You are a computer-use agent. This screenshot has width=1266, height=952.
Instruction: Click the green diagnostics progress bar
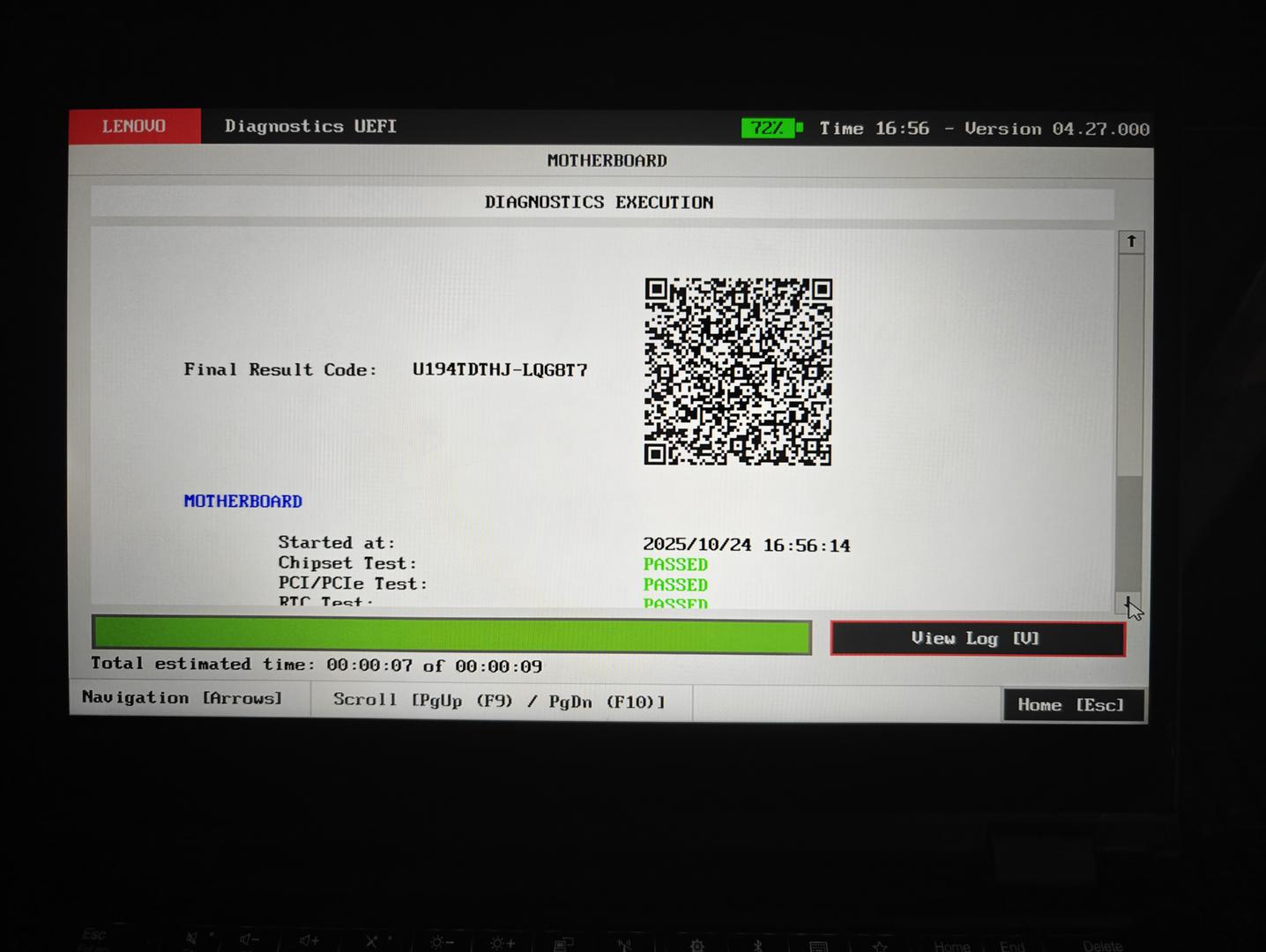click(451, 636)
